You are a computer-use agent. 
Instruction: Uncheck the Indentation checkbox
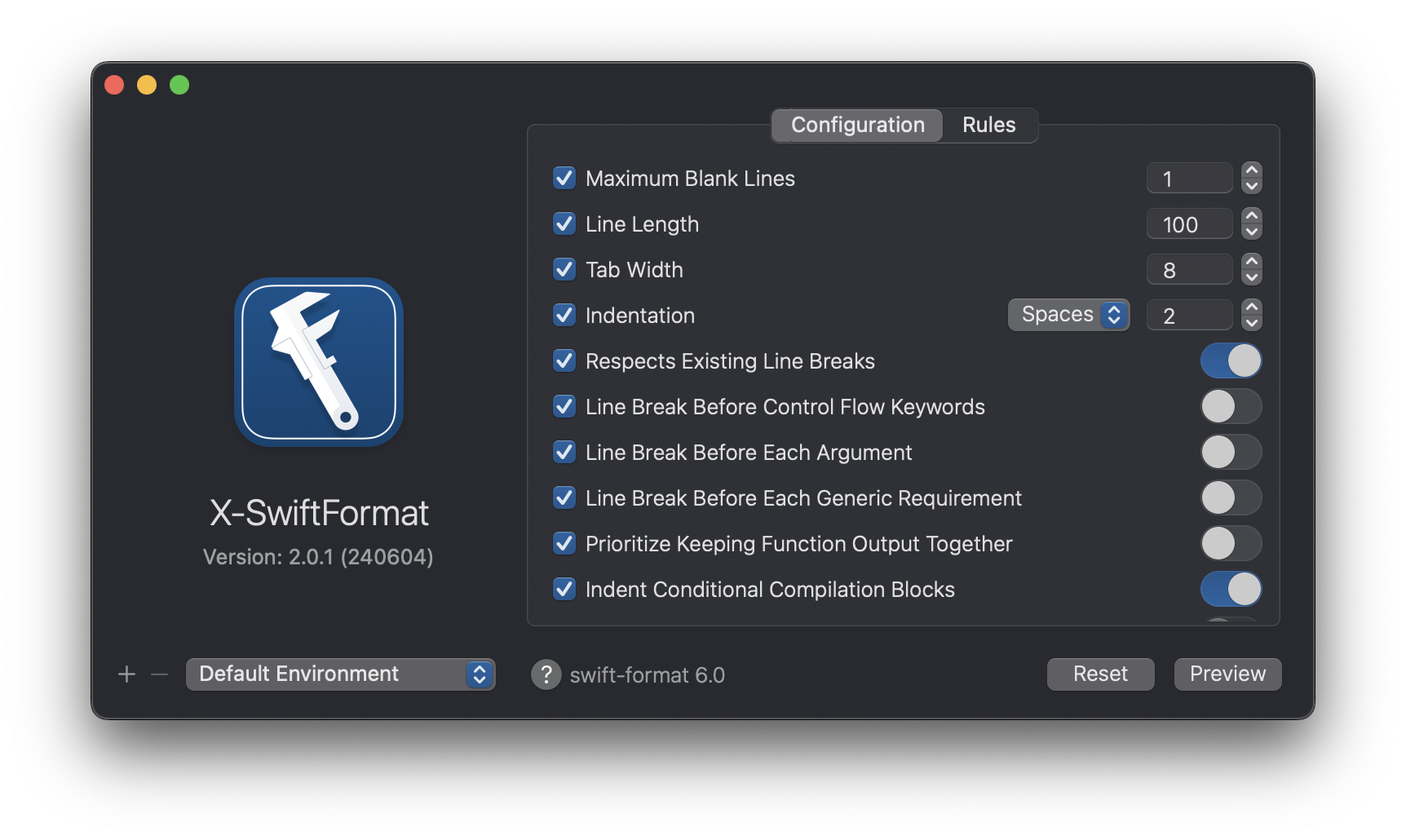click(564, 315)
